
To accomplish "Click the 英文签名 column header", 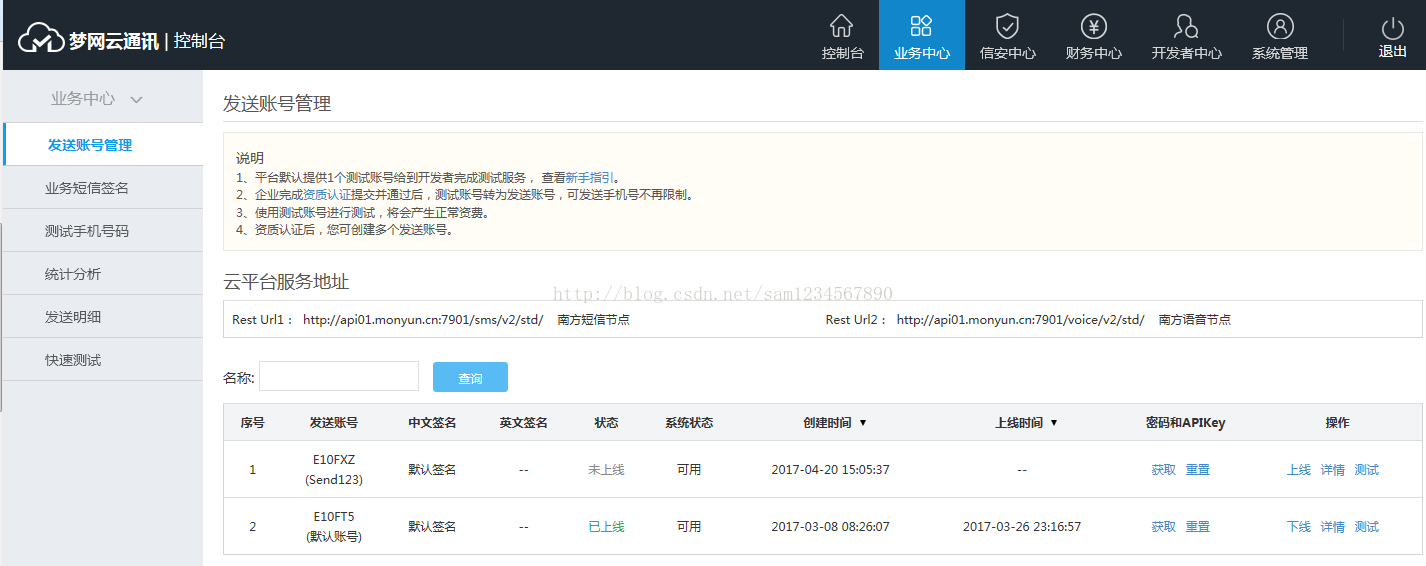I will [x=524, y=423].
